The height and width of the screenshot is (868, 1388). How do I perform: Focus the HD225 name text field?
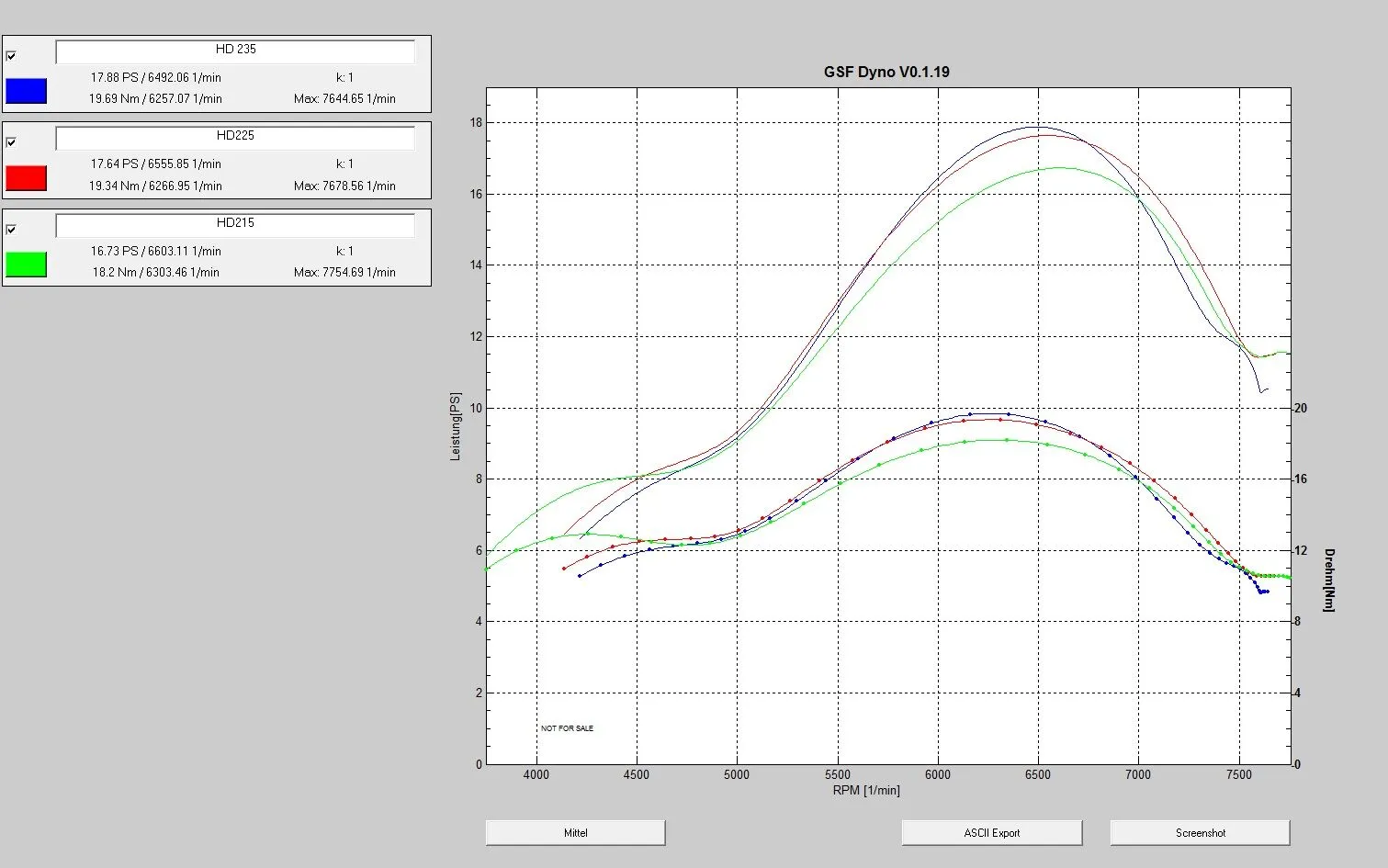(x=235, y=137)
